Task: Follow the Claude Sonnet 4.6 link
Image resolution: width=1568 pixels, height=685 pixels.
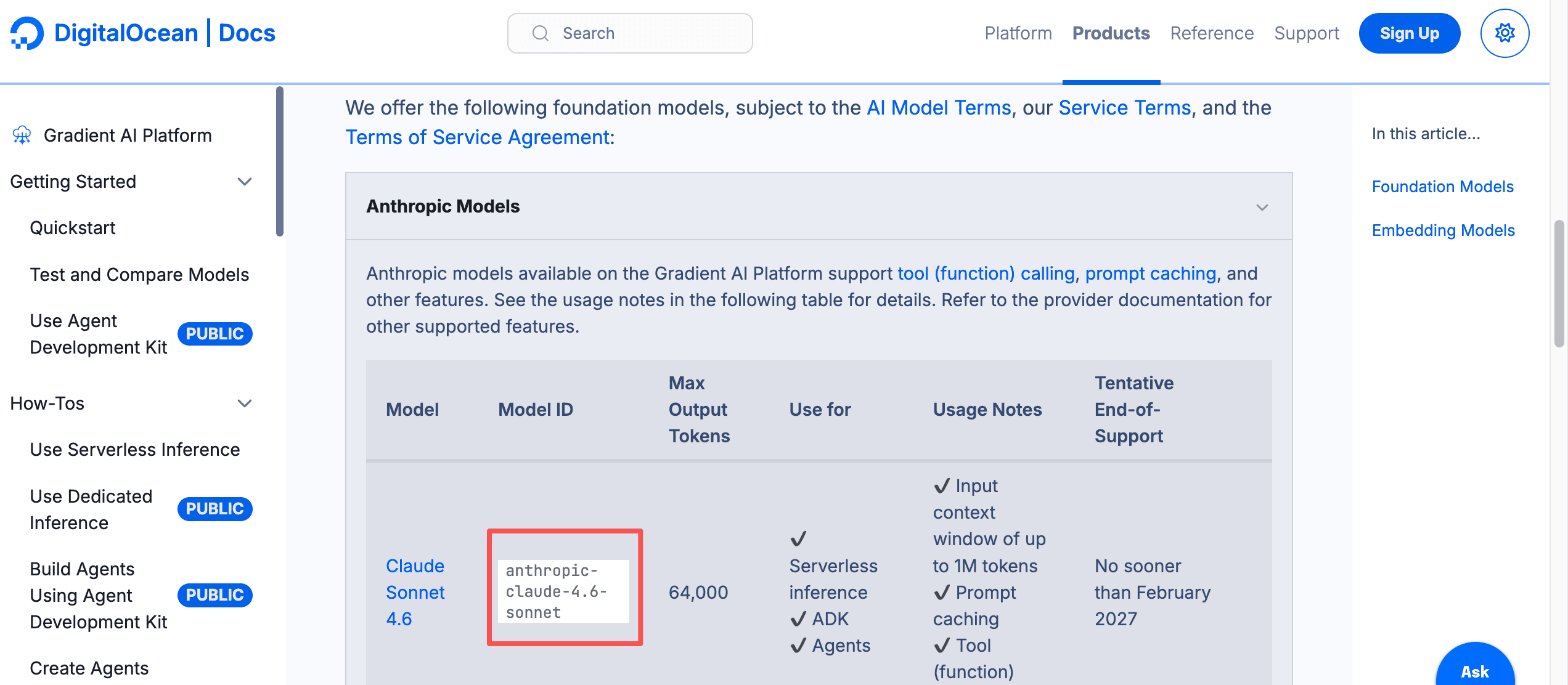Action: [415, 592]
